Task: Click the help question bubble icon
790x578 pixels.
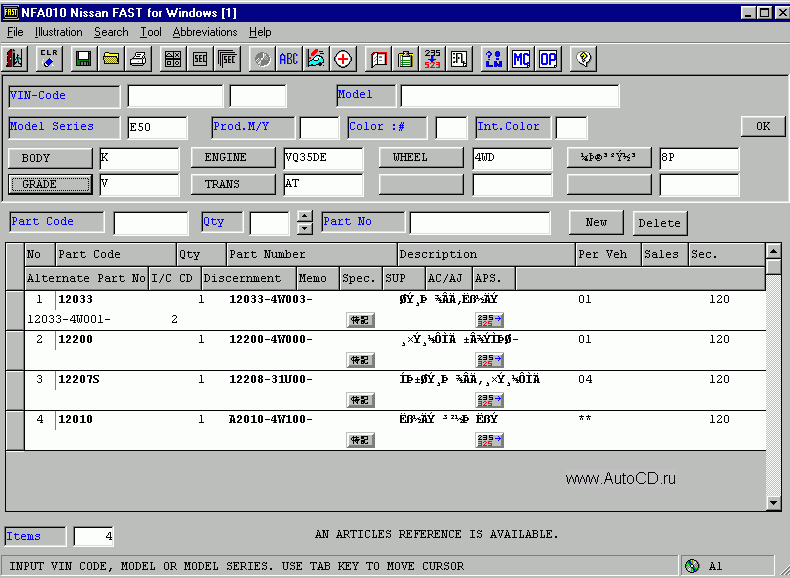Action: click(583, 59)
